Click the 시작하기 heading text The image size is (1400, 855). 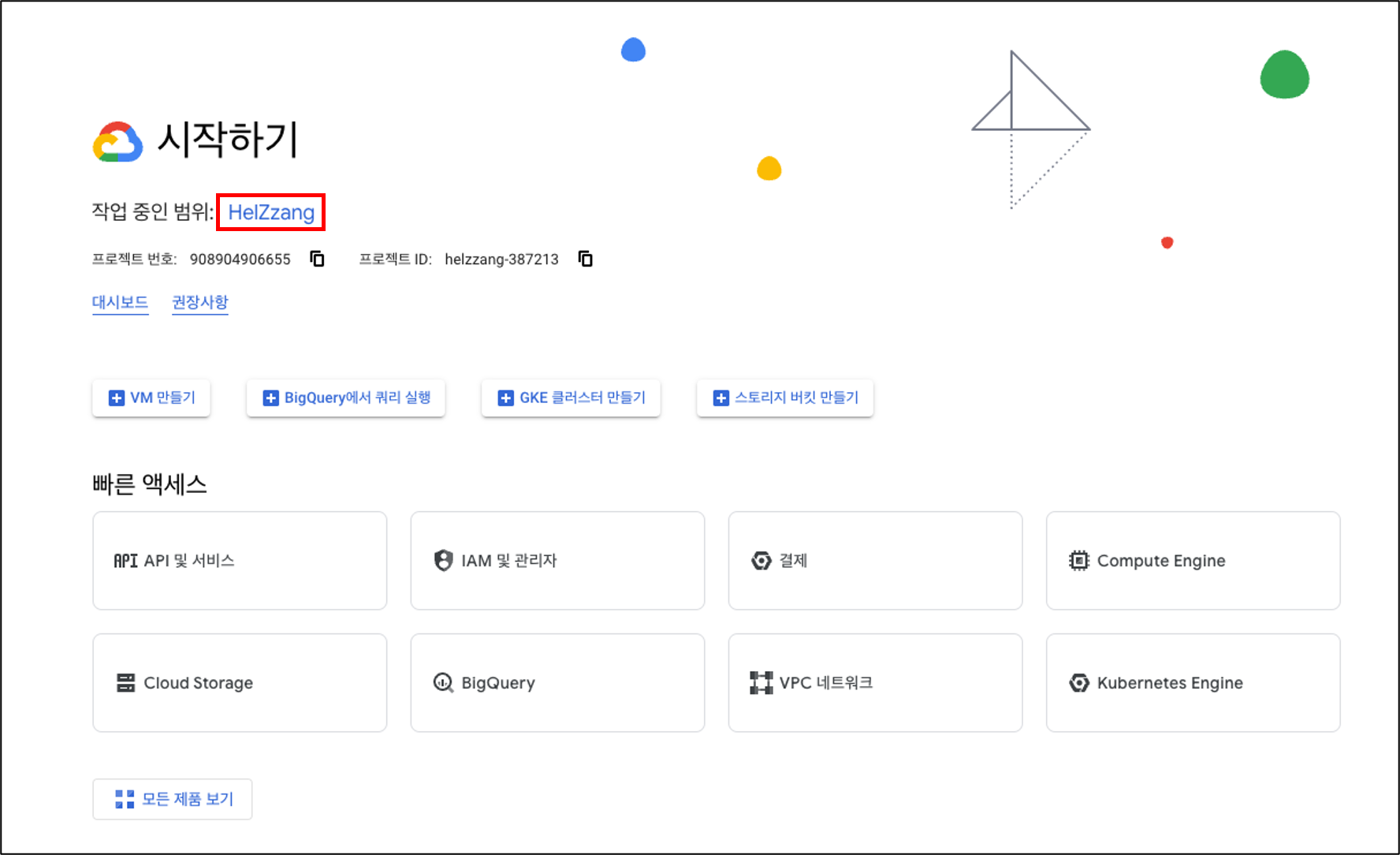228,140
